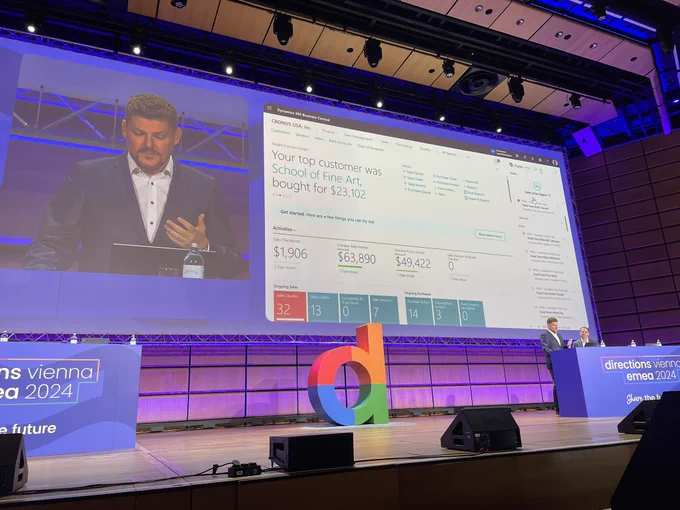
Task: Select the Purchase Order action
Action: point(445,178)
